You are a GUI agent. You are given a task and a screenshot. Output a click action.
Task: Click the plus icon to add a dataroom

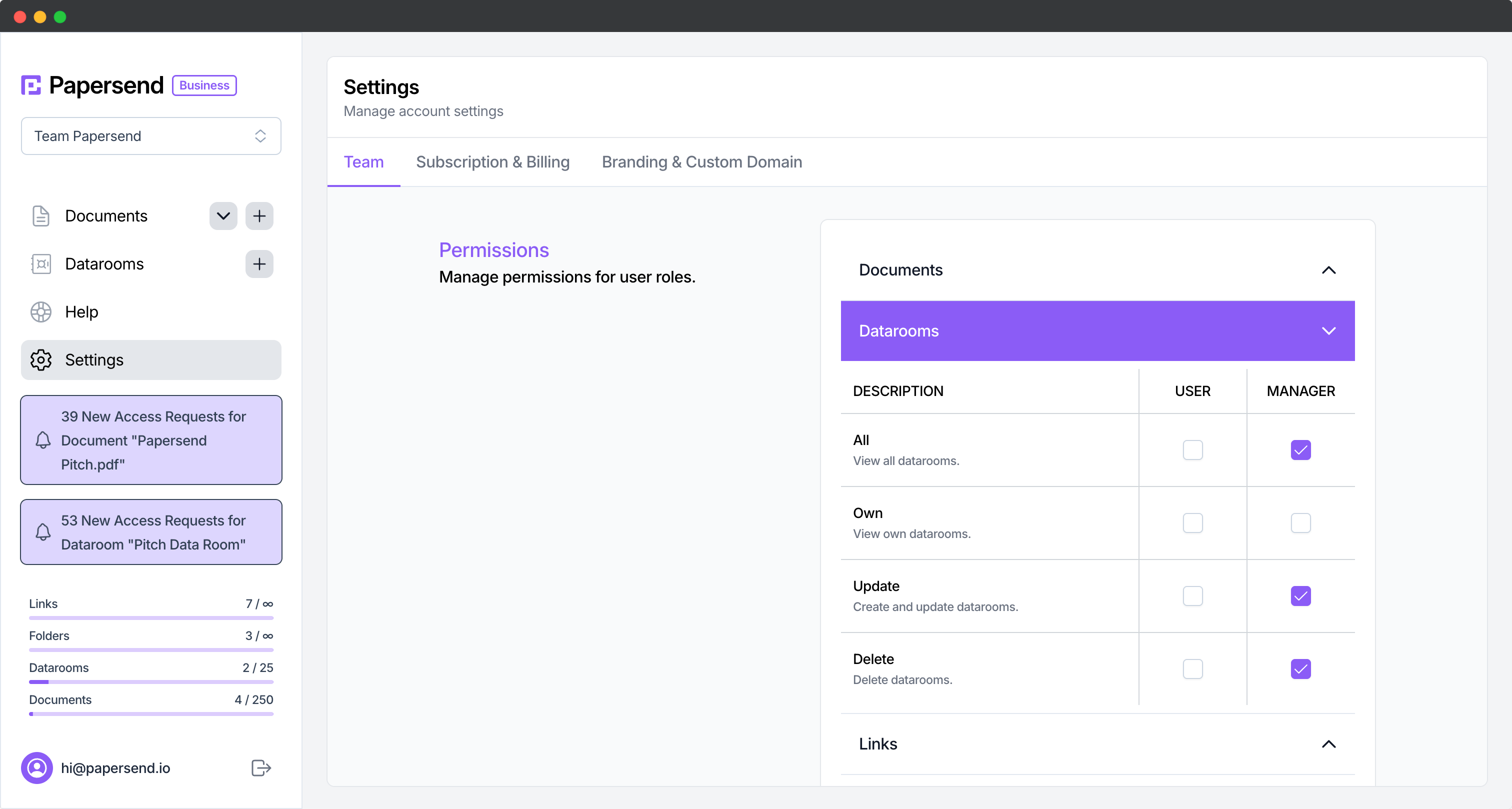pos(259,264)
